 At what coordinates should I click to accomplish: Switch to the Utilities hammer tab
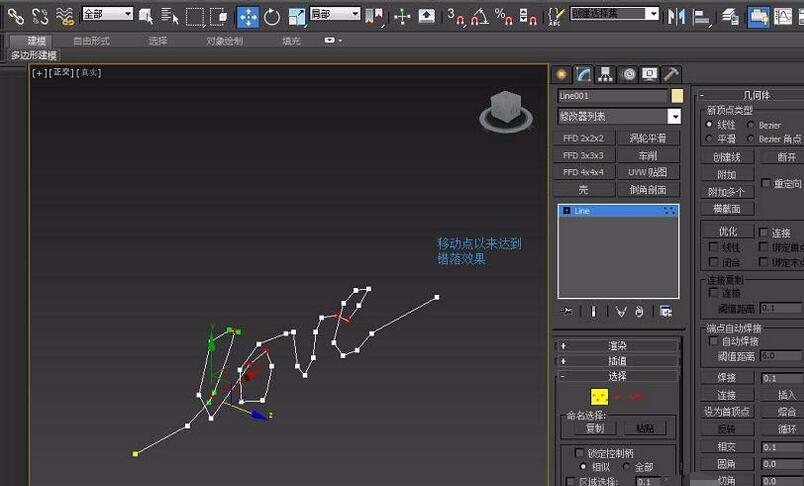(x=671, y=74)
